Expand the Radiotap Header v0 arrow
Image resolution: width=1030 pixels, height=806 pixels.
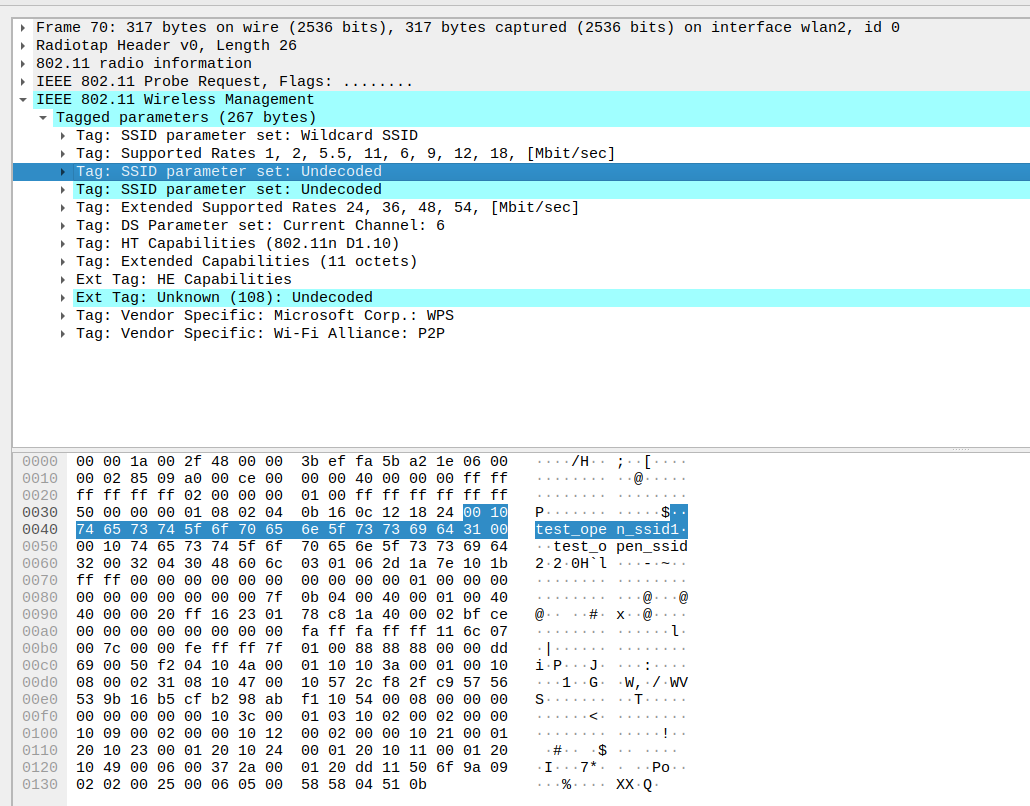23,46
